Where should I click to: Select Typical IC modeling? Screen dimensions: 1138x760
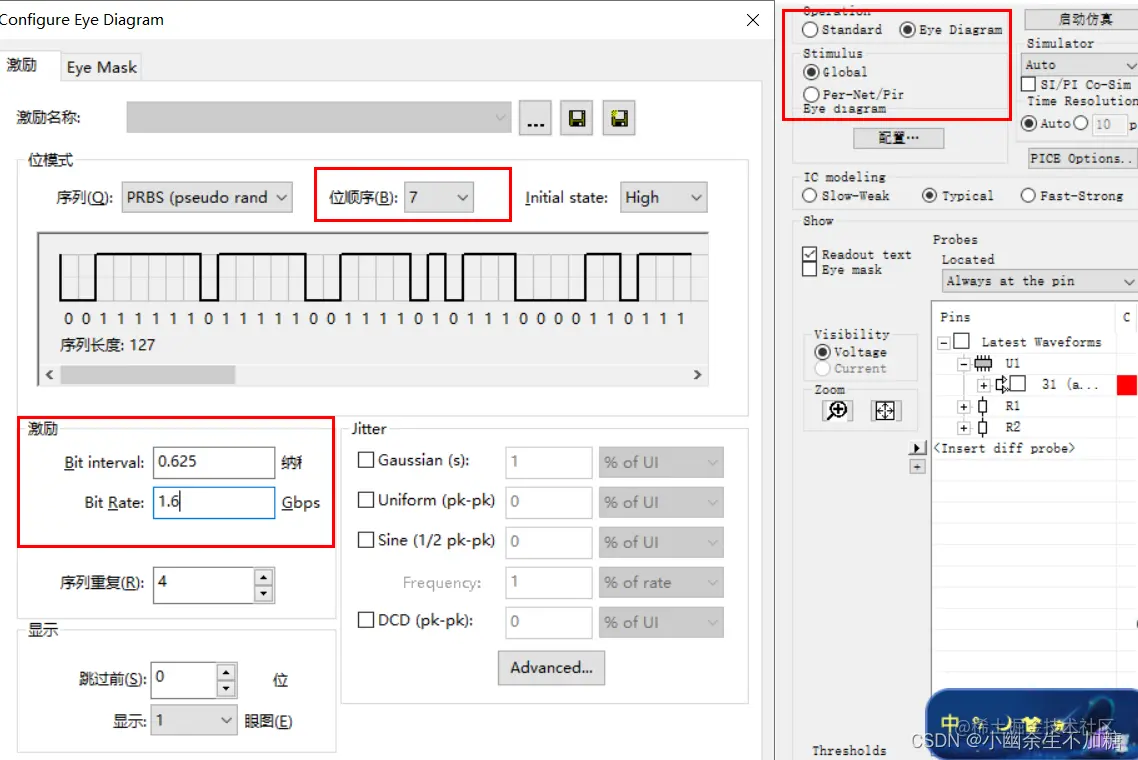tap(929, 195)
